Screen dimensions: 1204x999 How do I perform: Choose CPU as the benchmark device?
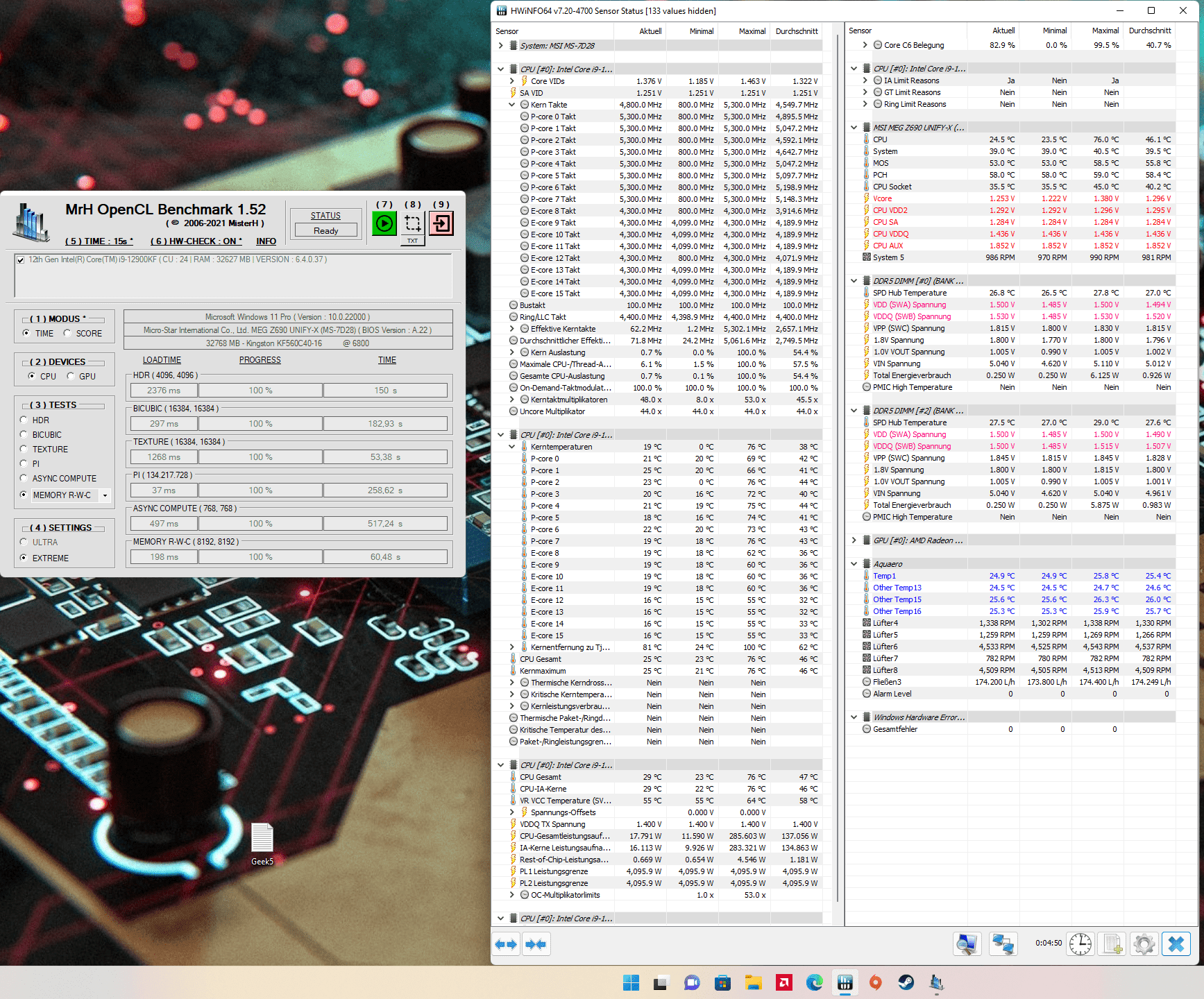31,376
